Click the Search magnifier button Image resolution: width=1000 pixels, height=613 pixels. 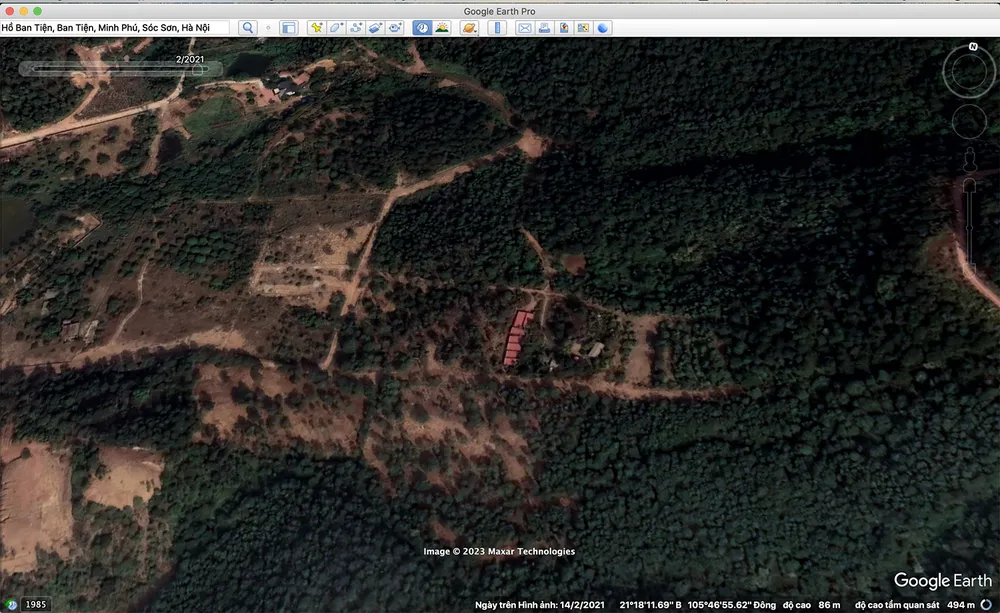pos(248,28)
